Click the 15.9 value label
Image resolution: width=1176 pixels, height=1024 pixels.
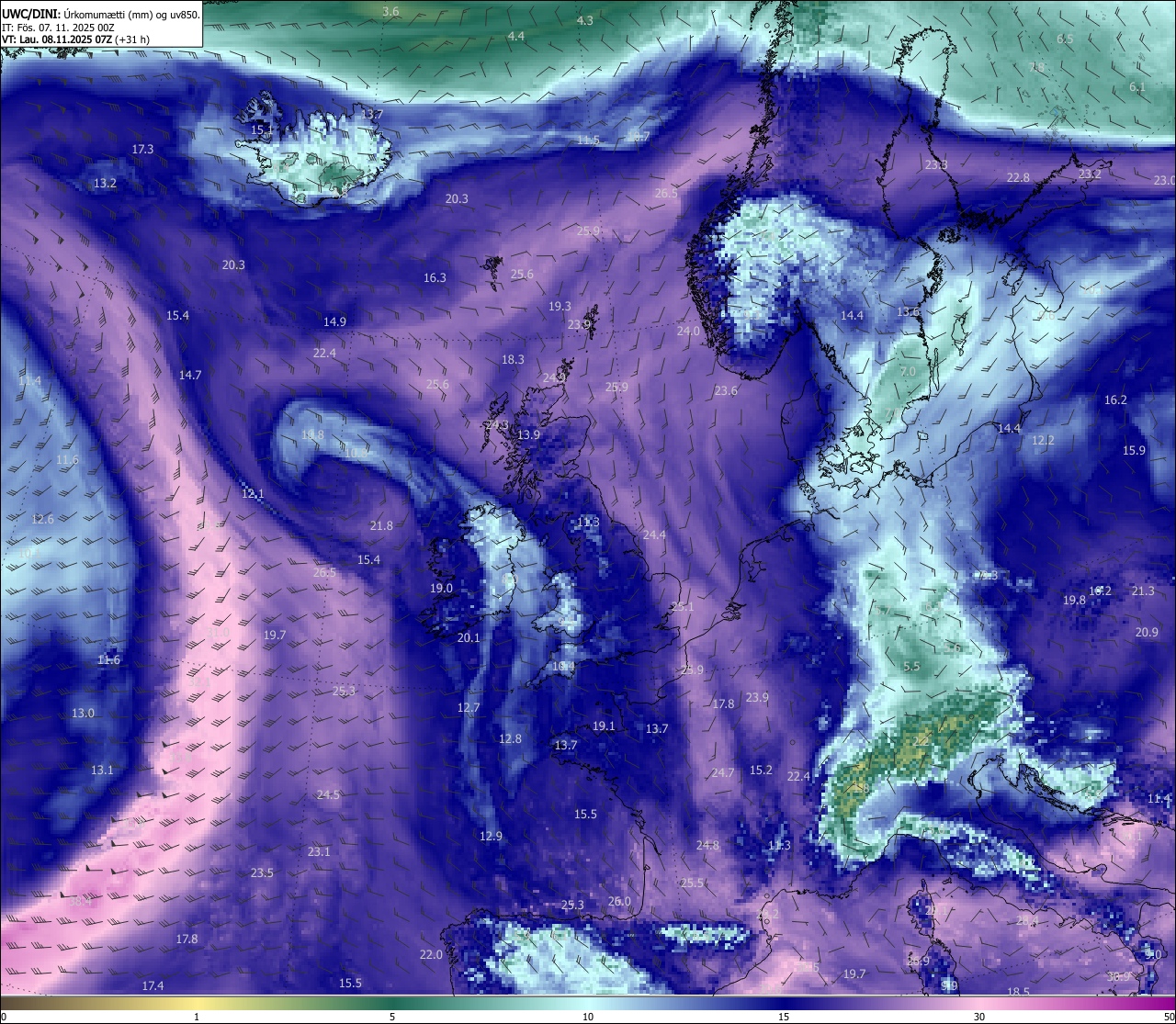[1134, 451]
